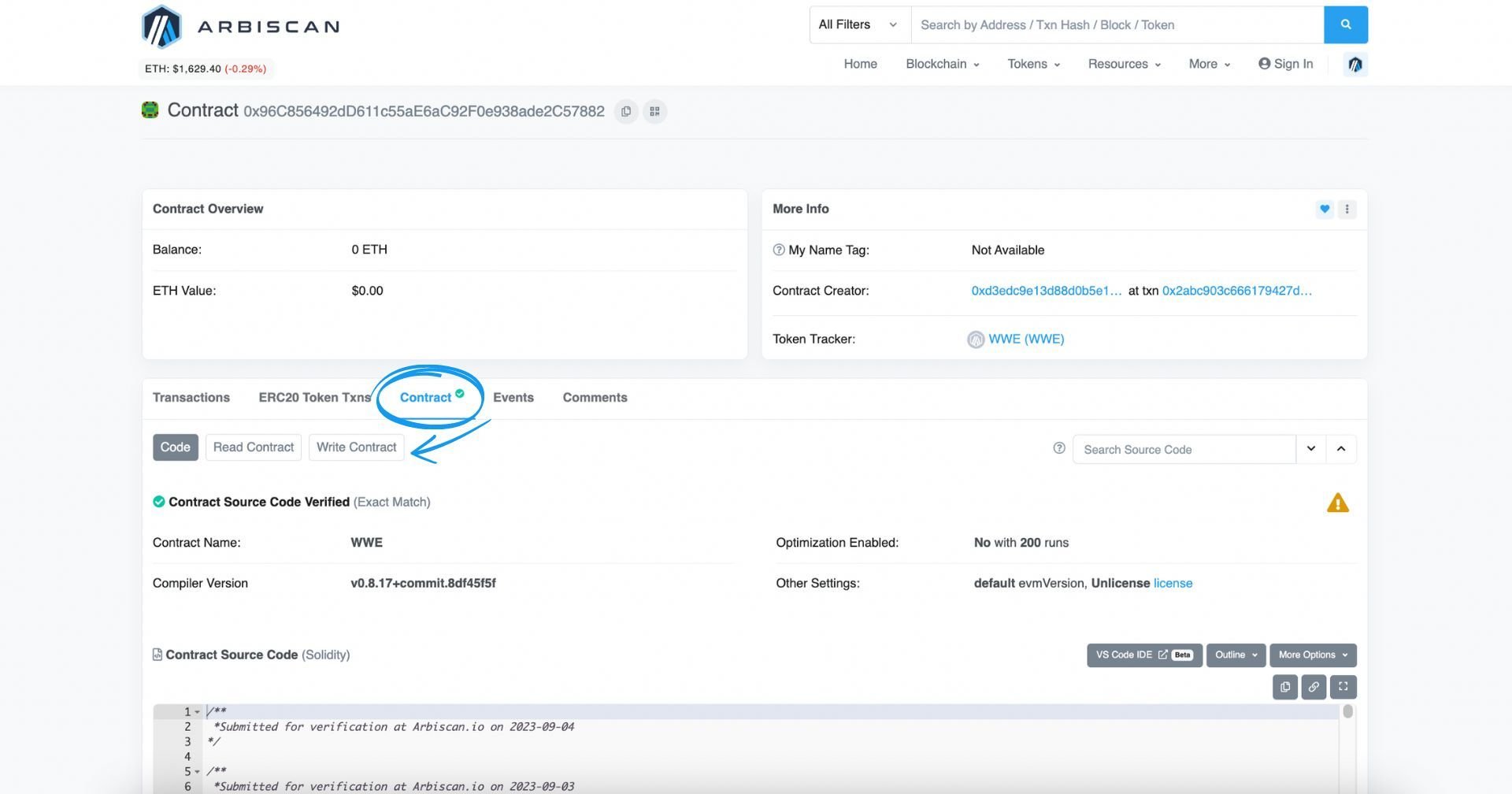
Task: Click the yellow warning triangle icon
Action: (1338, 503)
